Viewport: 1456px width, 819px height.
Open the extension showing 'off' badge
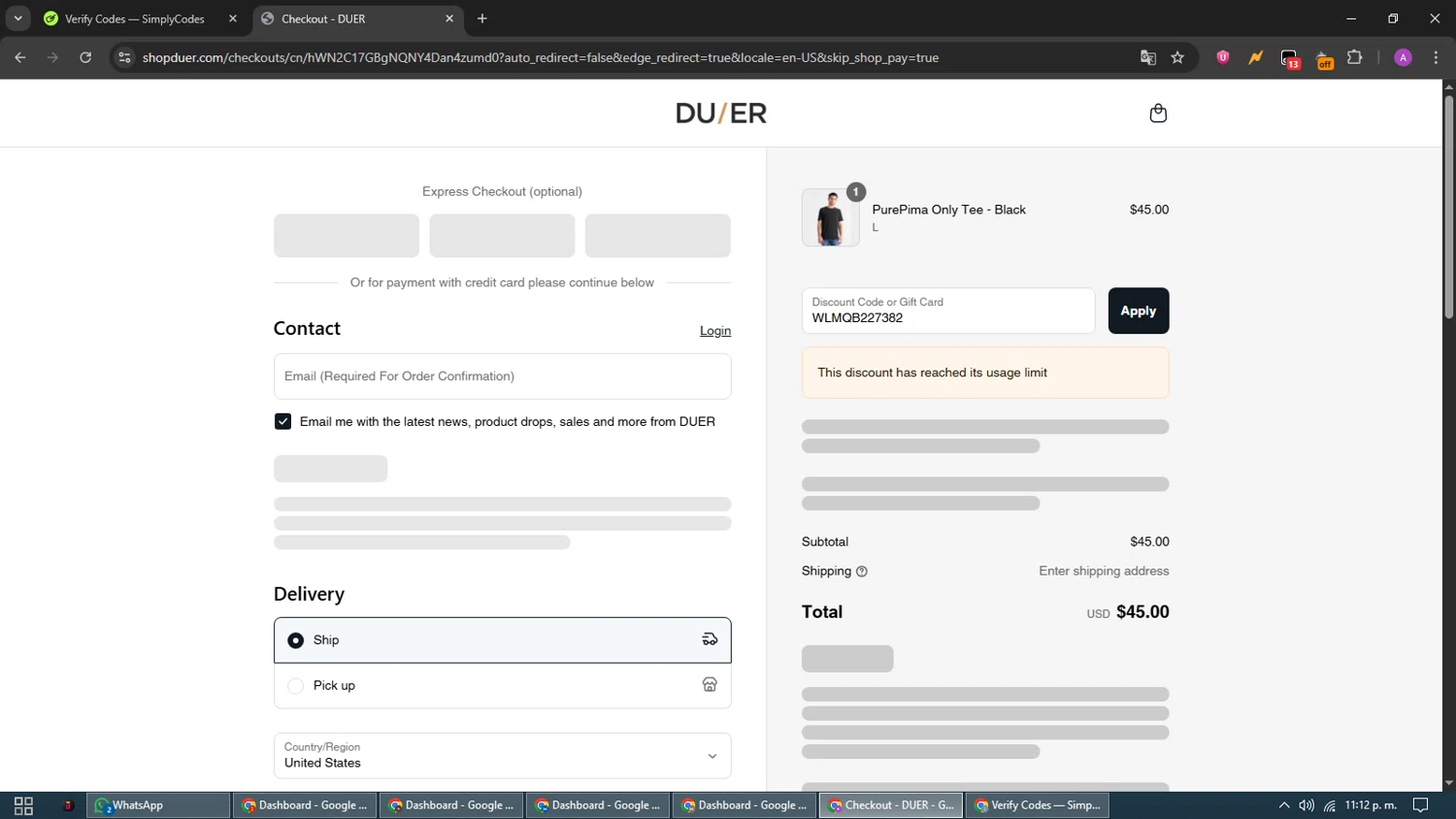click(1324, 58)
